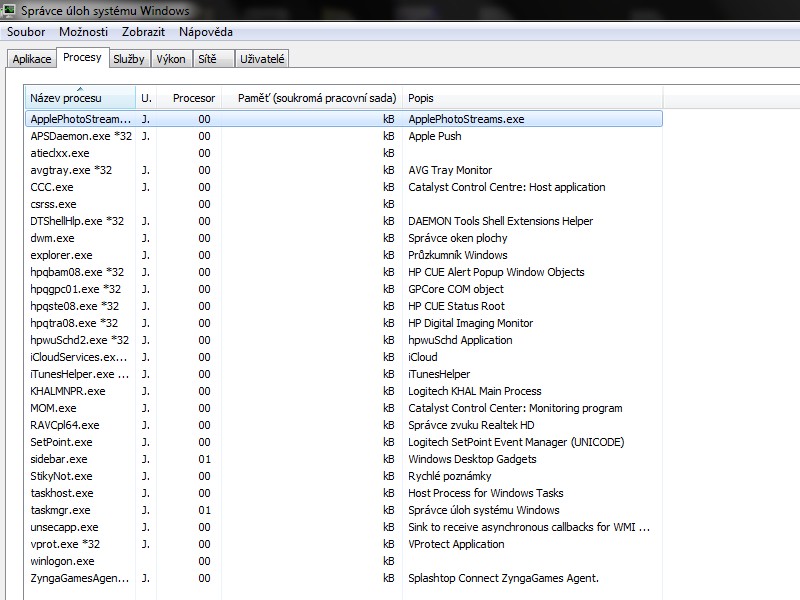The width and height of the screenshot is (800, 600).
Task: Open the Nápověda menu
Action: click(x=206, y=32)
